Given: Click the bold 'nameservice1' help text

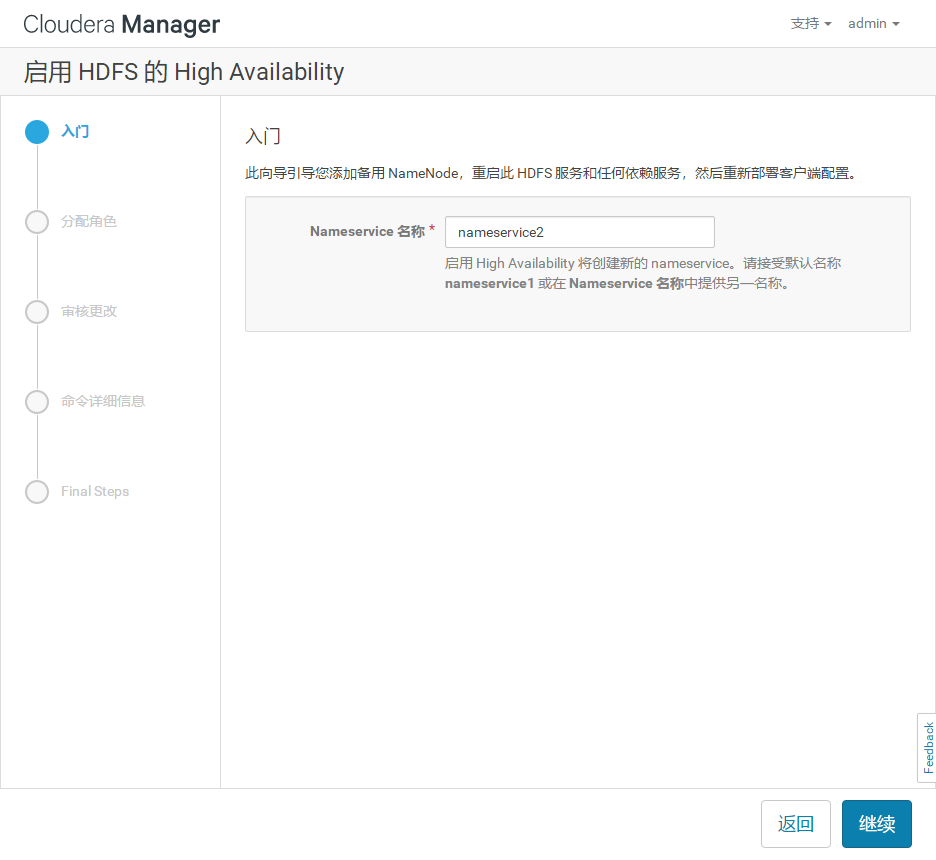Looking at the screenshot, I should coord(489,283).
